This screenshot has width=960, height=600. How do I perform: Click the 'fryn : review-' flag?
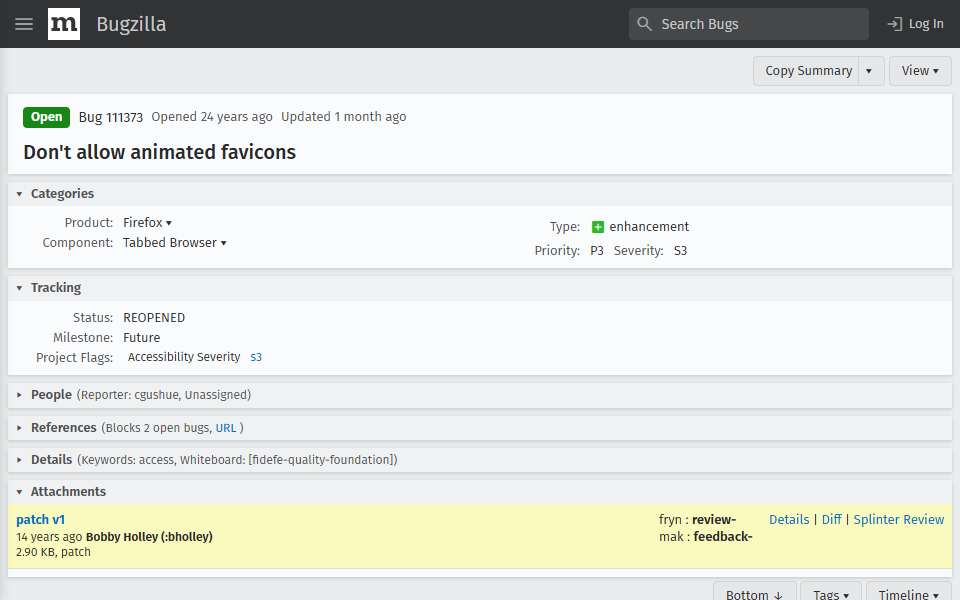(697, 520)
